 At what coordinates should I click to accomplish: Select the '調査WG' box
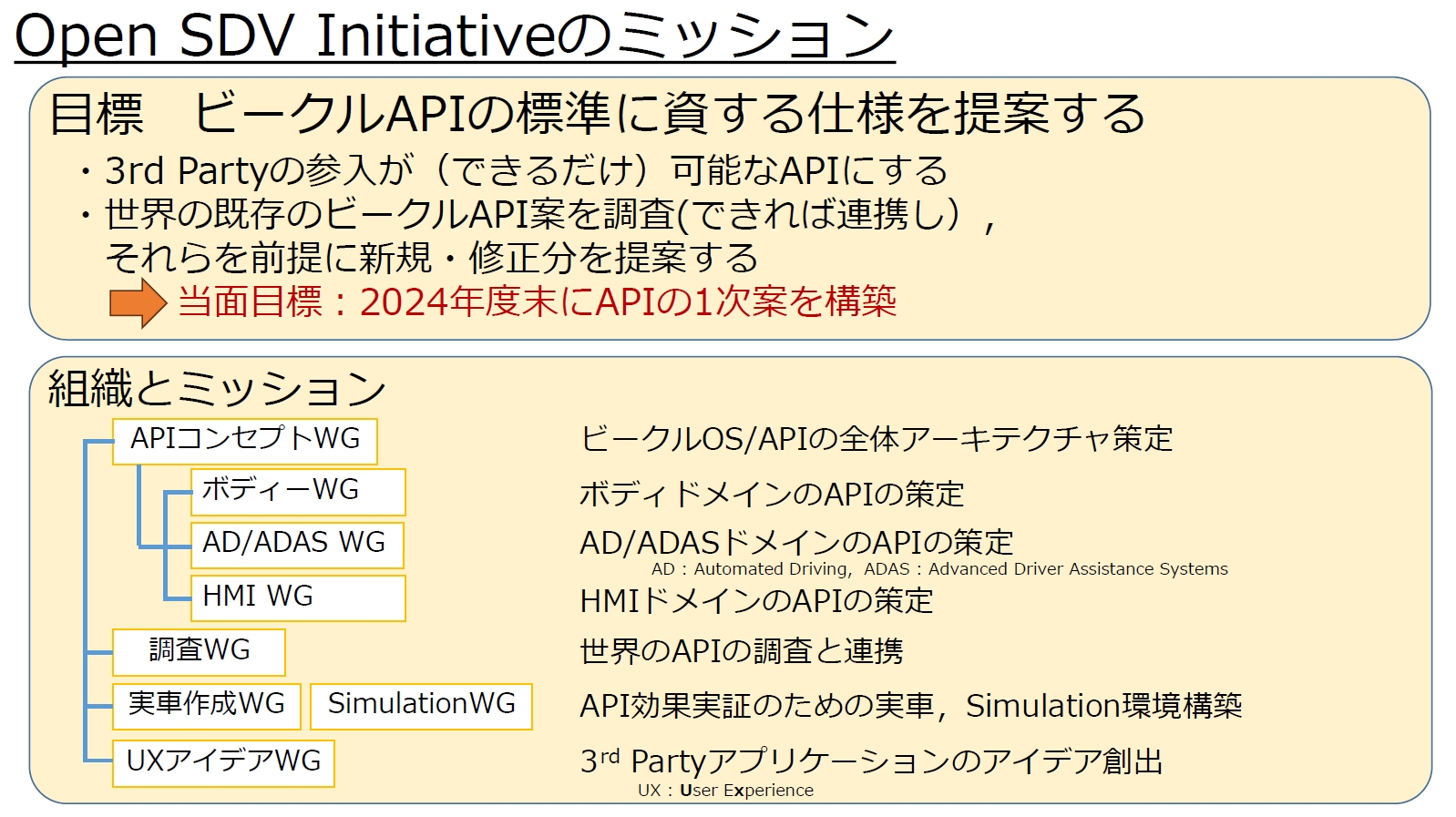point(199,652)
